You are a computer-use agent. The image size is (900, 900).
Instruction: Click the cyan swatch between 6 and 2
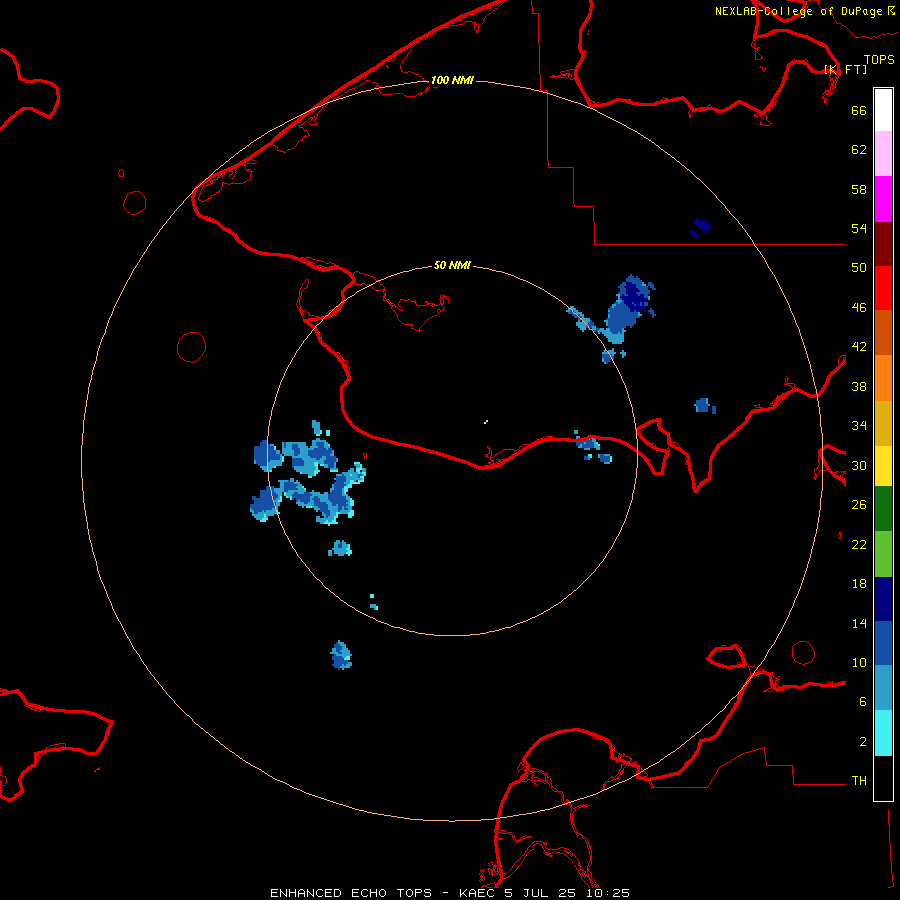coord(883,733)
